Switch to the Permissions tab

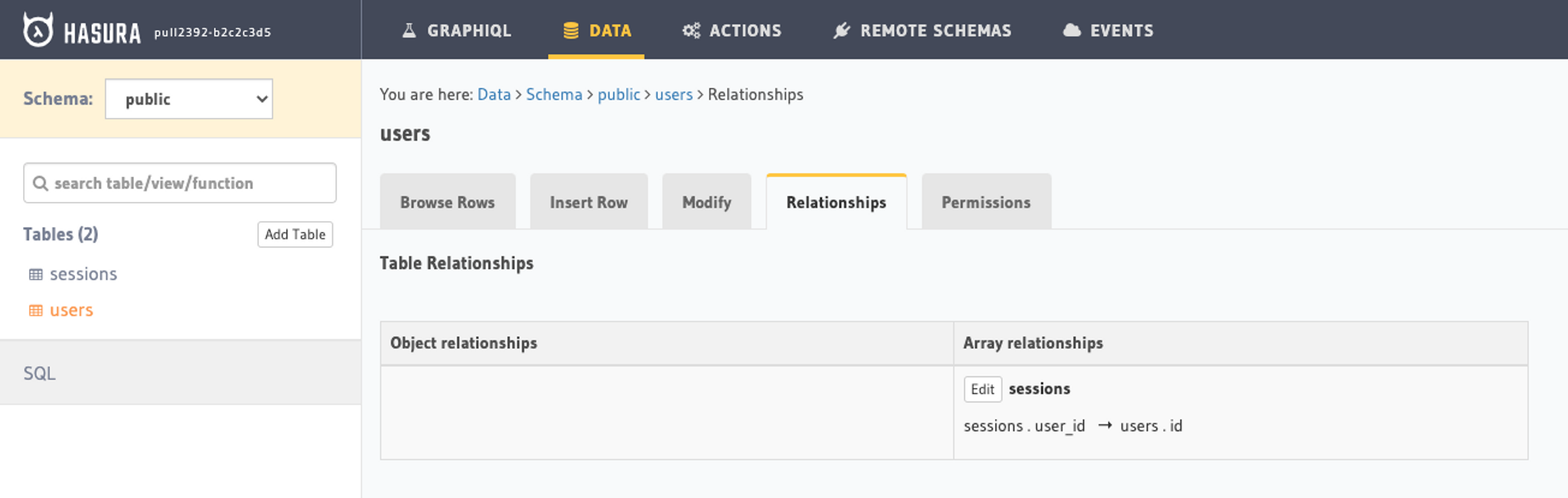986,202
